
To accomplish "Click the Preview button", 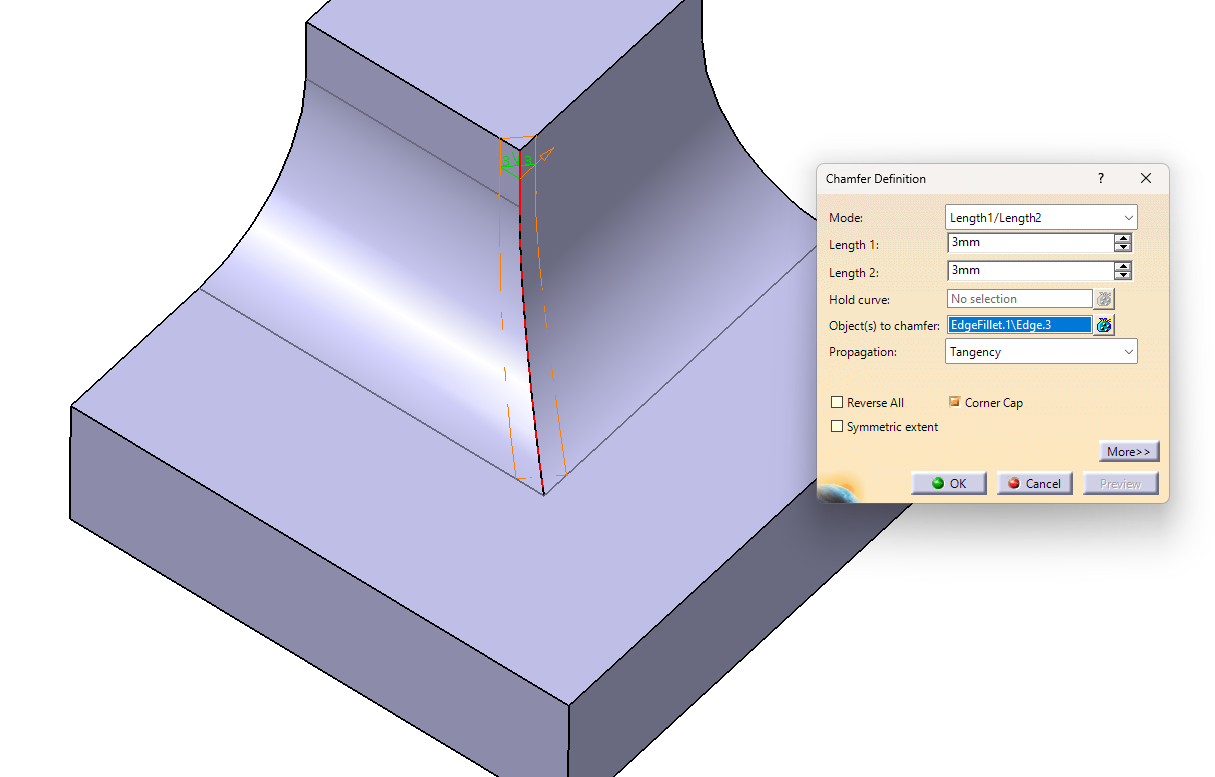I will pos(1120,484).
